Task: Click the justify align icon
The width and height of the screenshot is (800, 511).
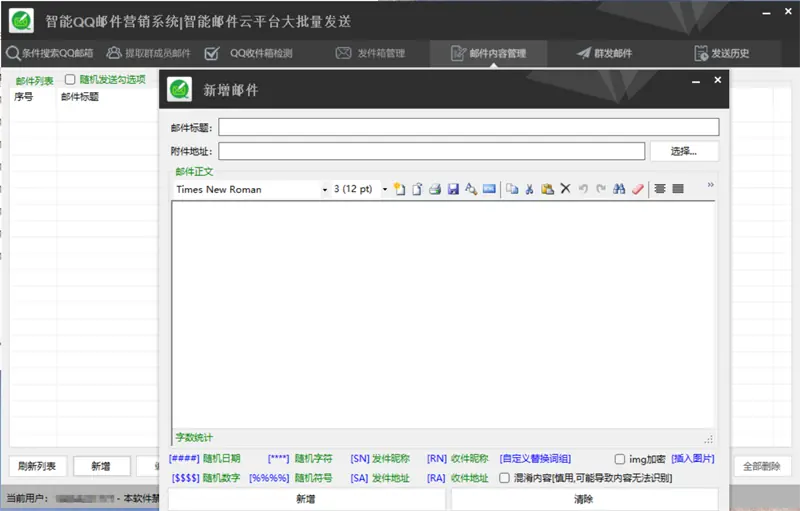Action: pos(678,189)
